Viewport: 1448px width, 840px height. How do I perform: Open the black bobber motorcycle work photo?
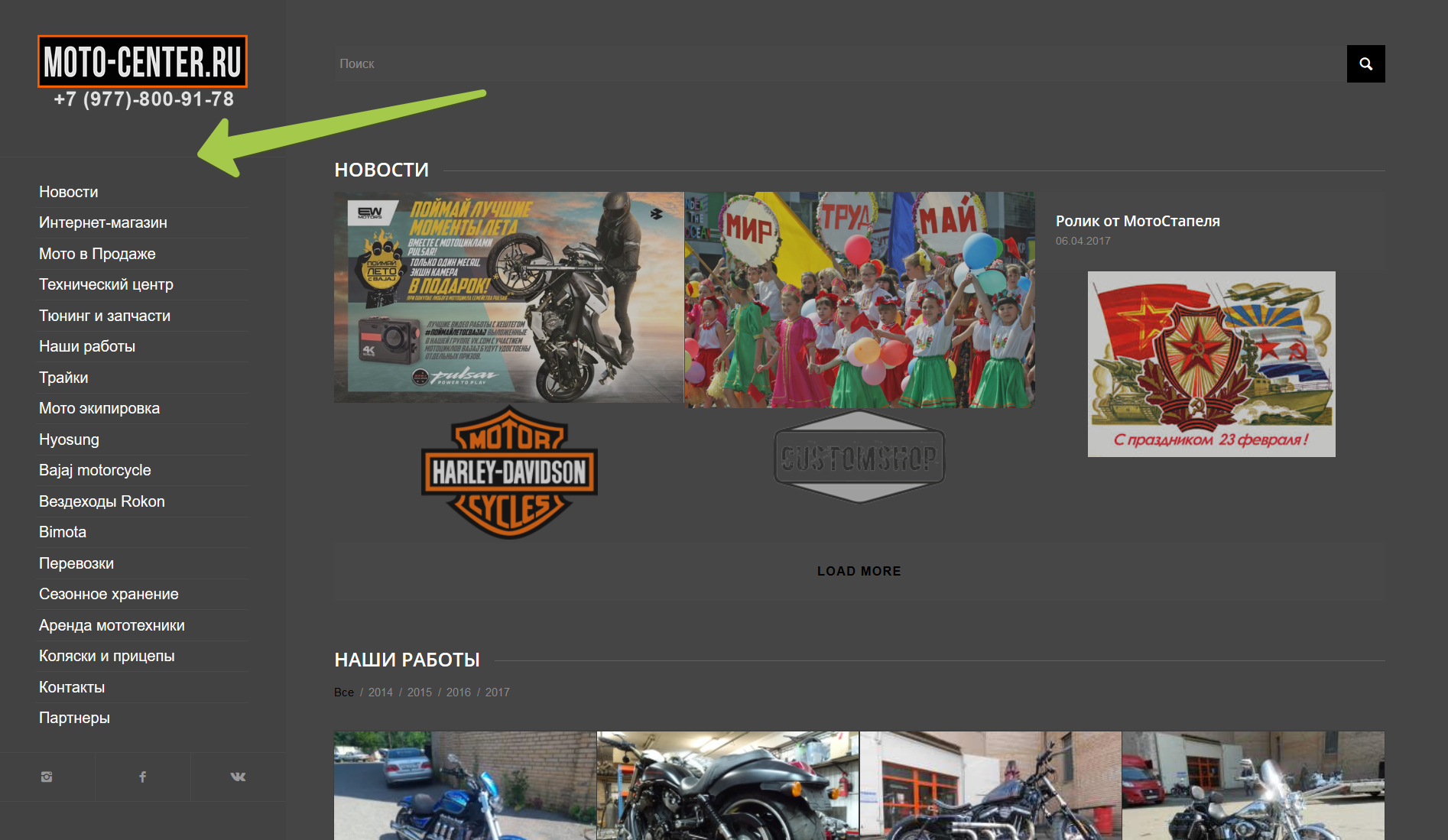click(x=991, y=786)
